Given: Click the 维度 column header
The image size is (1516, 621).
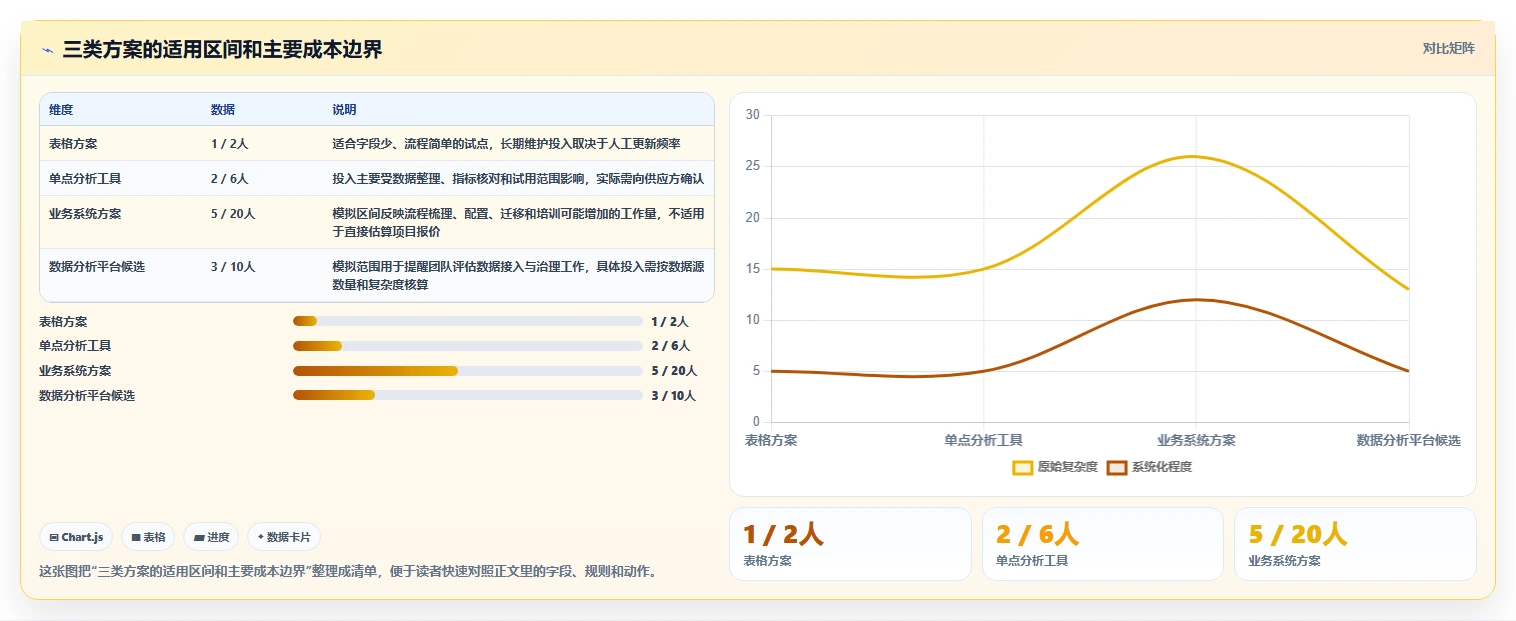Looking at the screenshot, I should (61, 110).
